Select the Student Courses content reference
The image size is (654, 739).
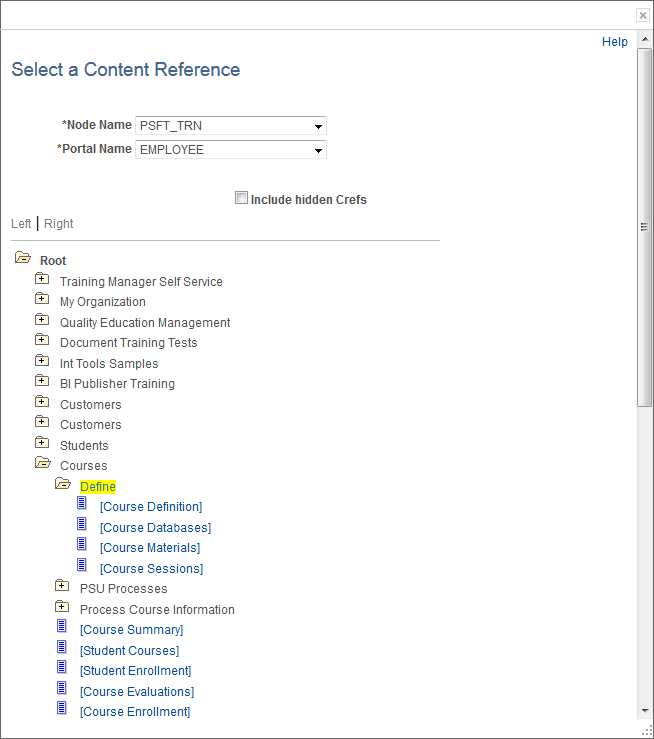point(130,650)
